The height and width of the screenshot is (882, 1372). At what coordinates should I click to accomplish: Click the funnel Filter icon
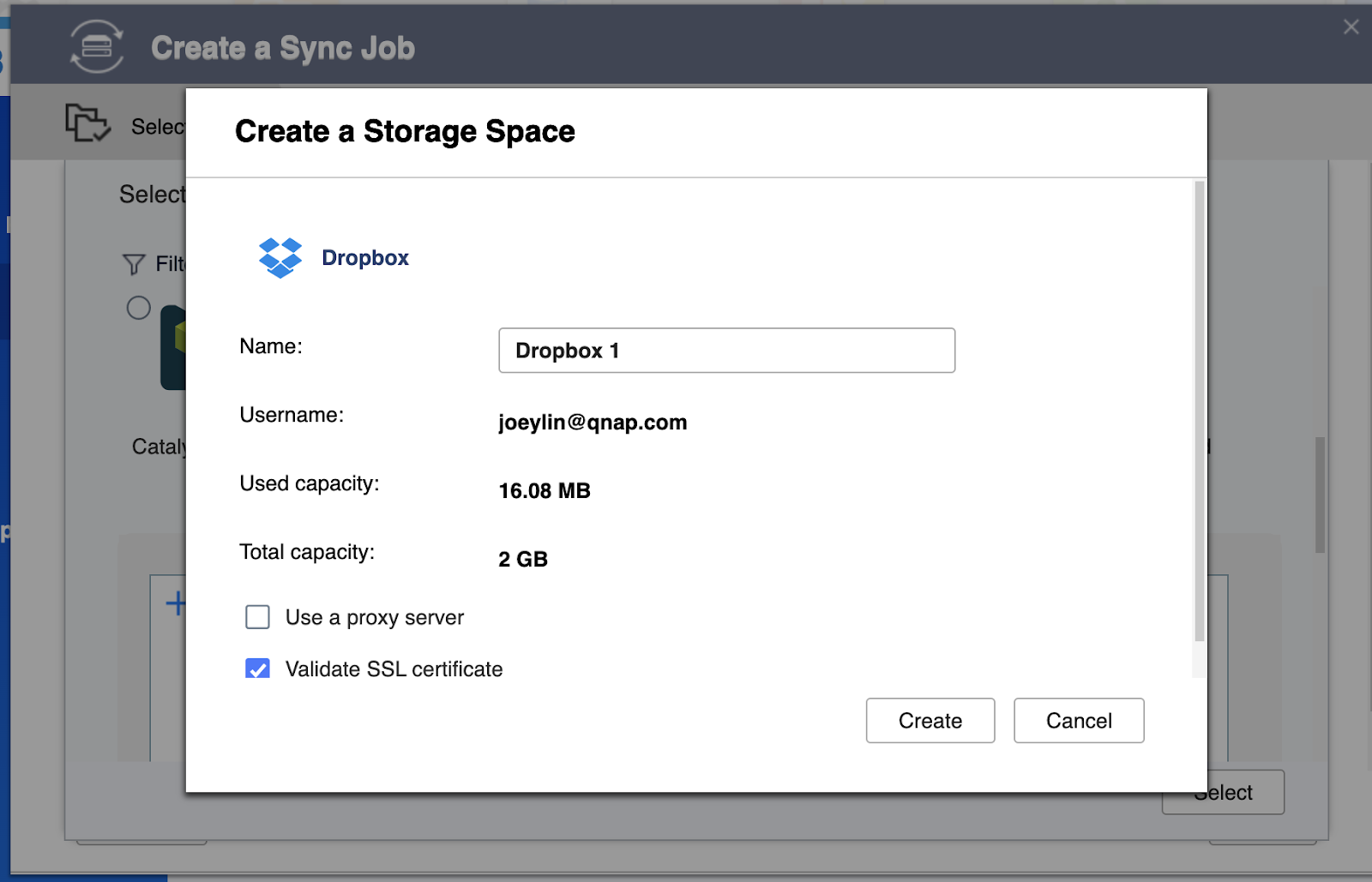click(x=134, y=264)
